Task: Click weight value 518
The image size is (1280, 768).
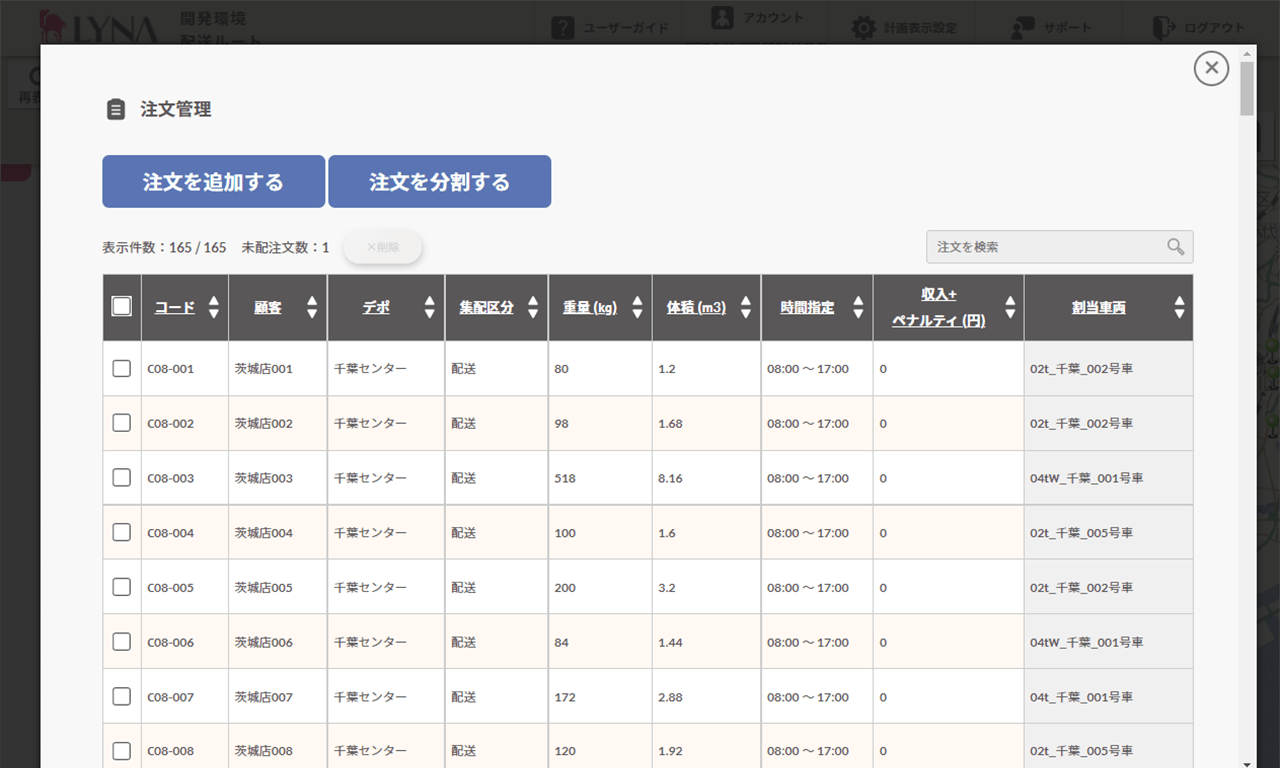Action: [x=565, y=478]
